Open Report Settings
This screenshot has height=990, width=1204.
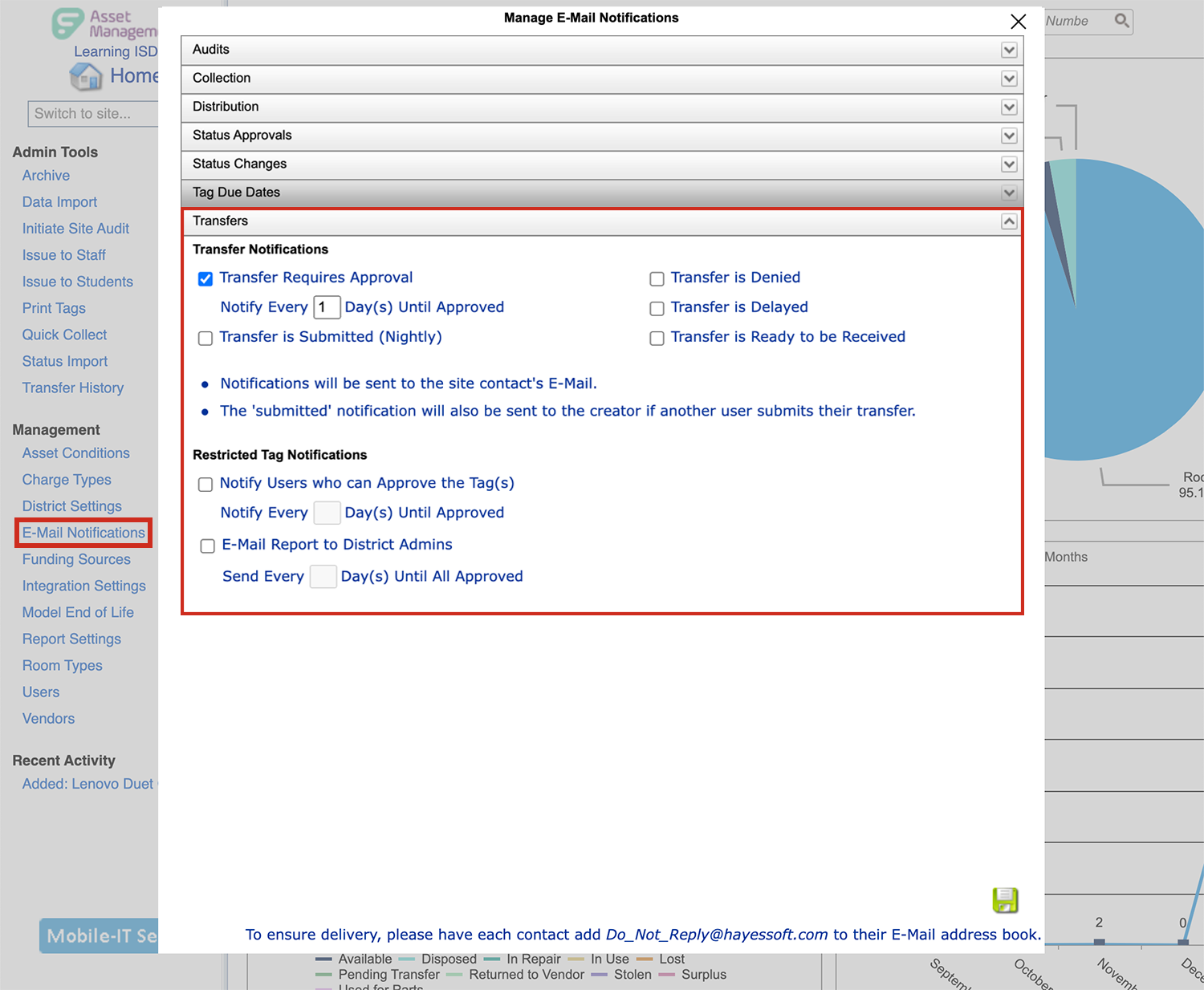pyautogui.click(x=71, y=639)
